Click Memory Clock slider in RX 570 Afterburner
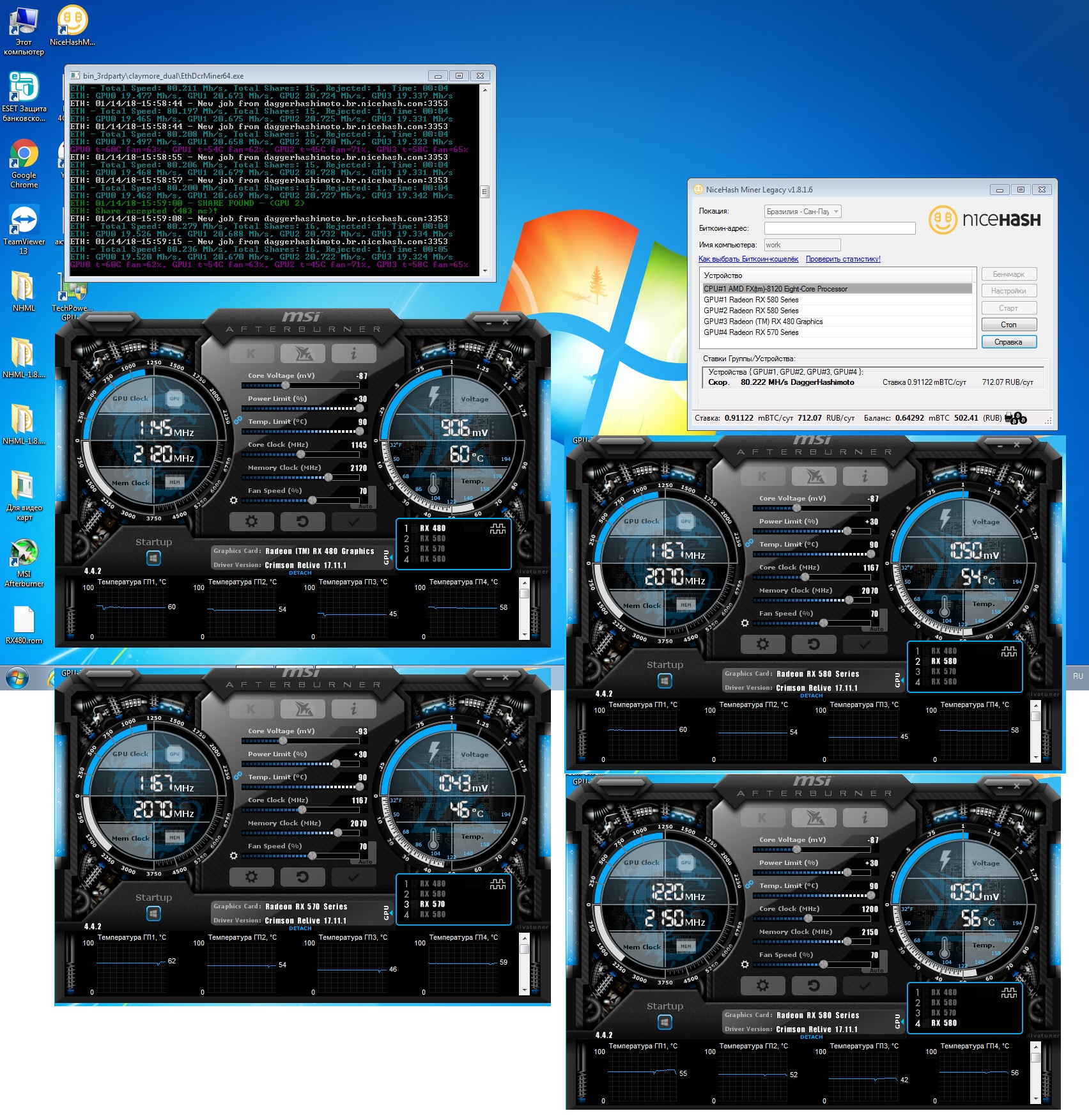This screenshot has width=1089, height=1120. pos(300,833)
